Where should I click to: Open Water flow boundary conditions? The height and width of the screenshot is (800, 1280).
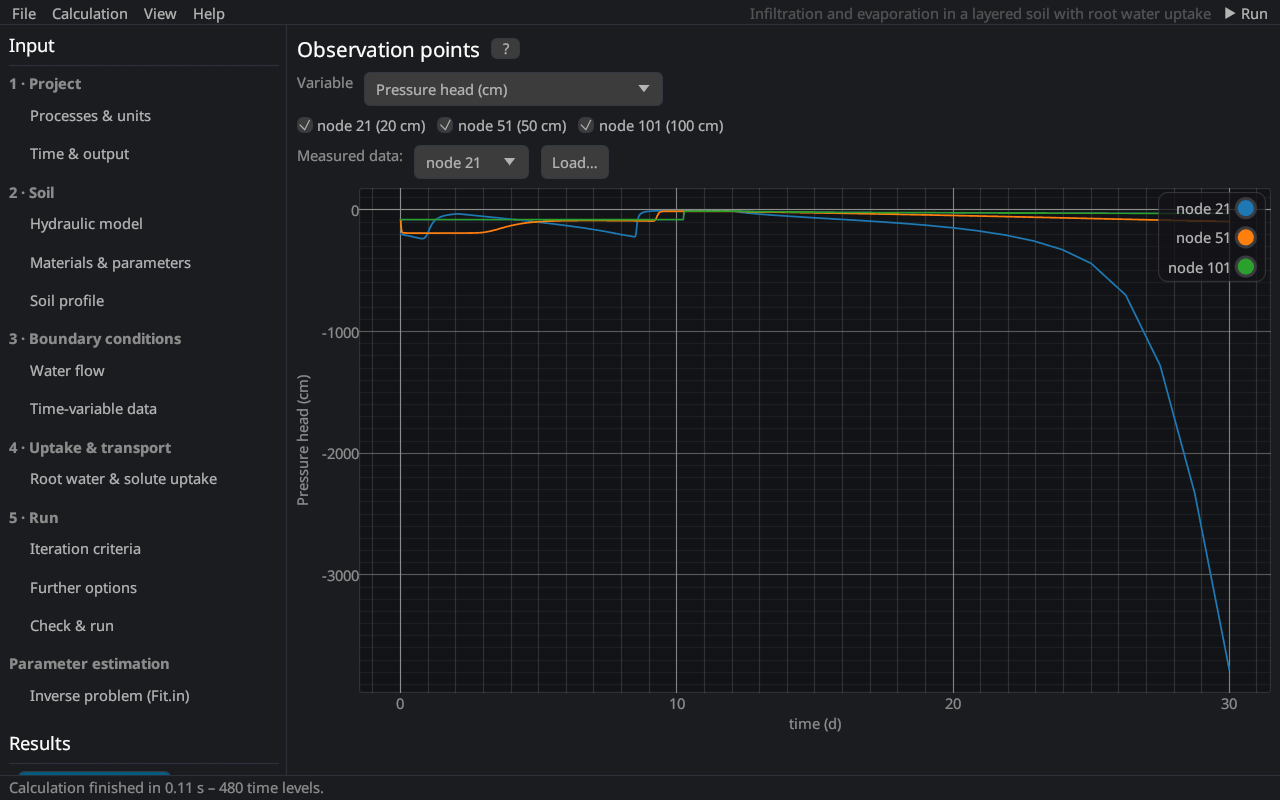[67, 371]
